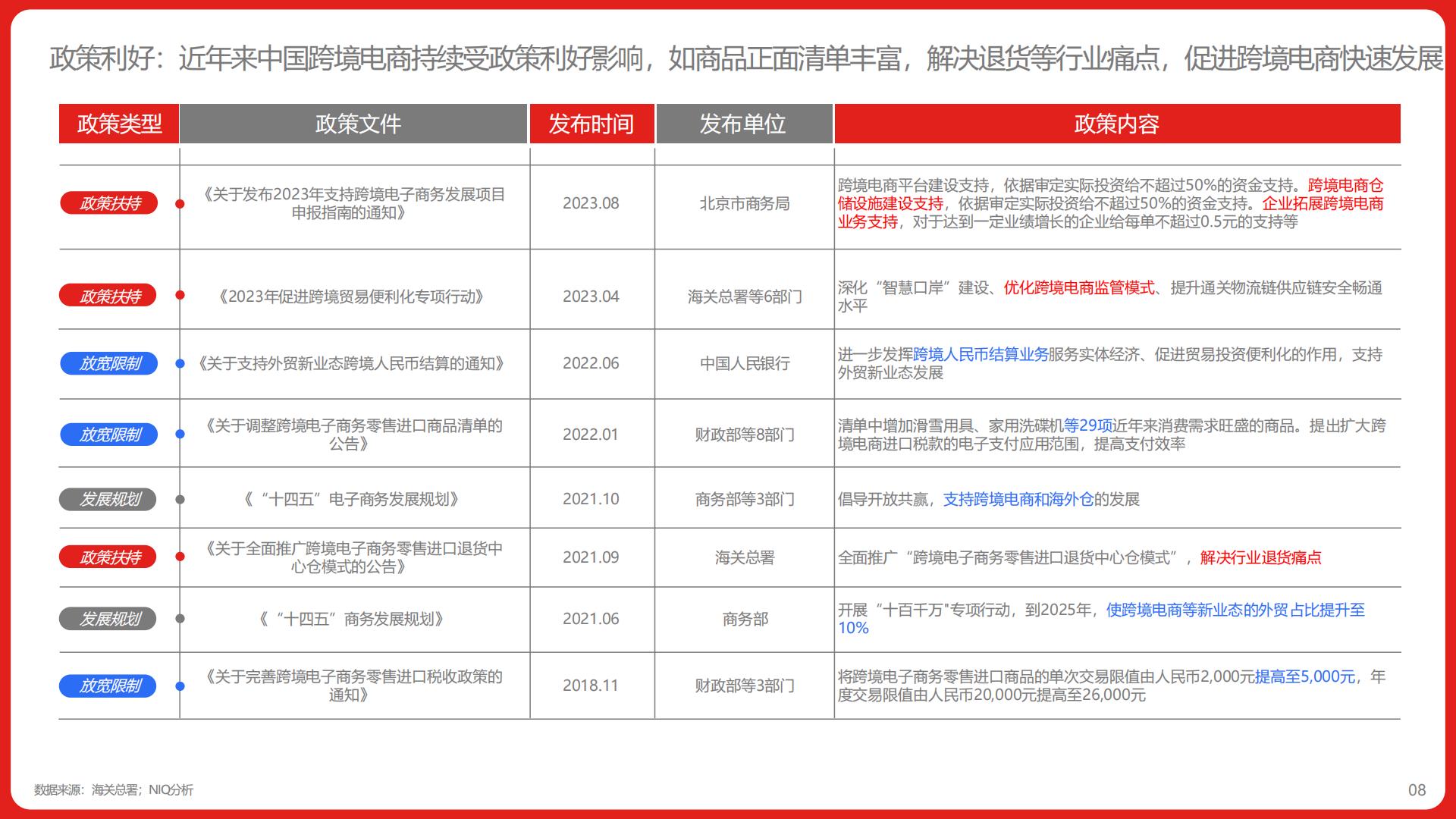Select the 发布单位 header cell
Screen dimensions: 1456x819
pos(744,124)
